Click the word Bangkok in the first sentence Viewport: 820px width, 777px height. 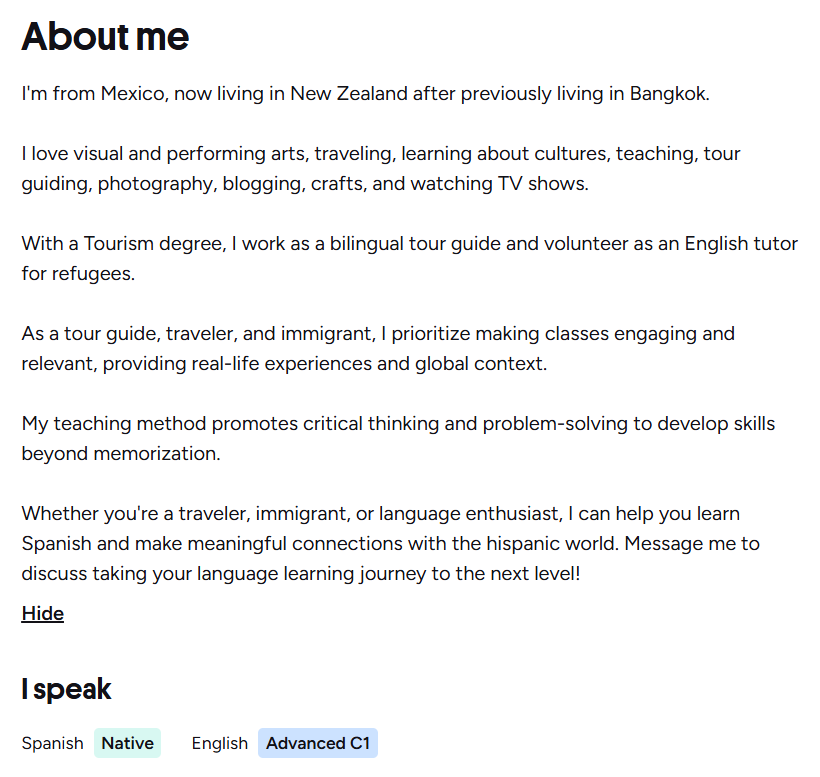pyautogui.click(x=669, y=94)
